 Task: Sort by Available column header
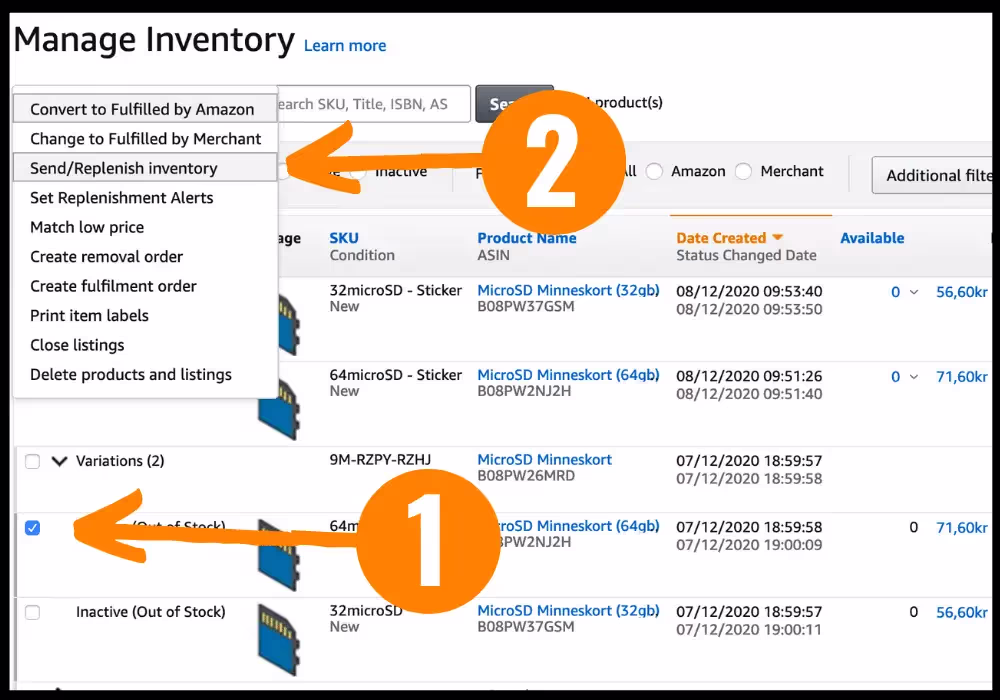click(x=872, y=238)
